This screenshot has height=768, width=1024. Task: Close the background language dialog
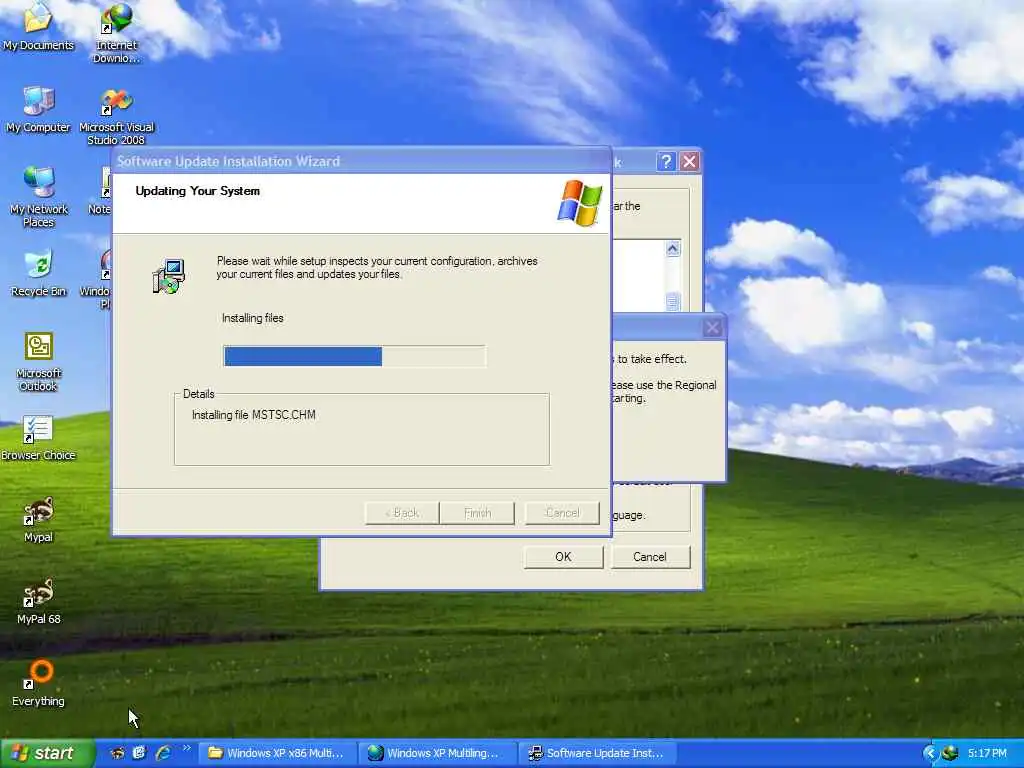coord(689,161)
